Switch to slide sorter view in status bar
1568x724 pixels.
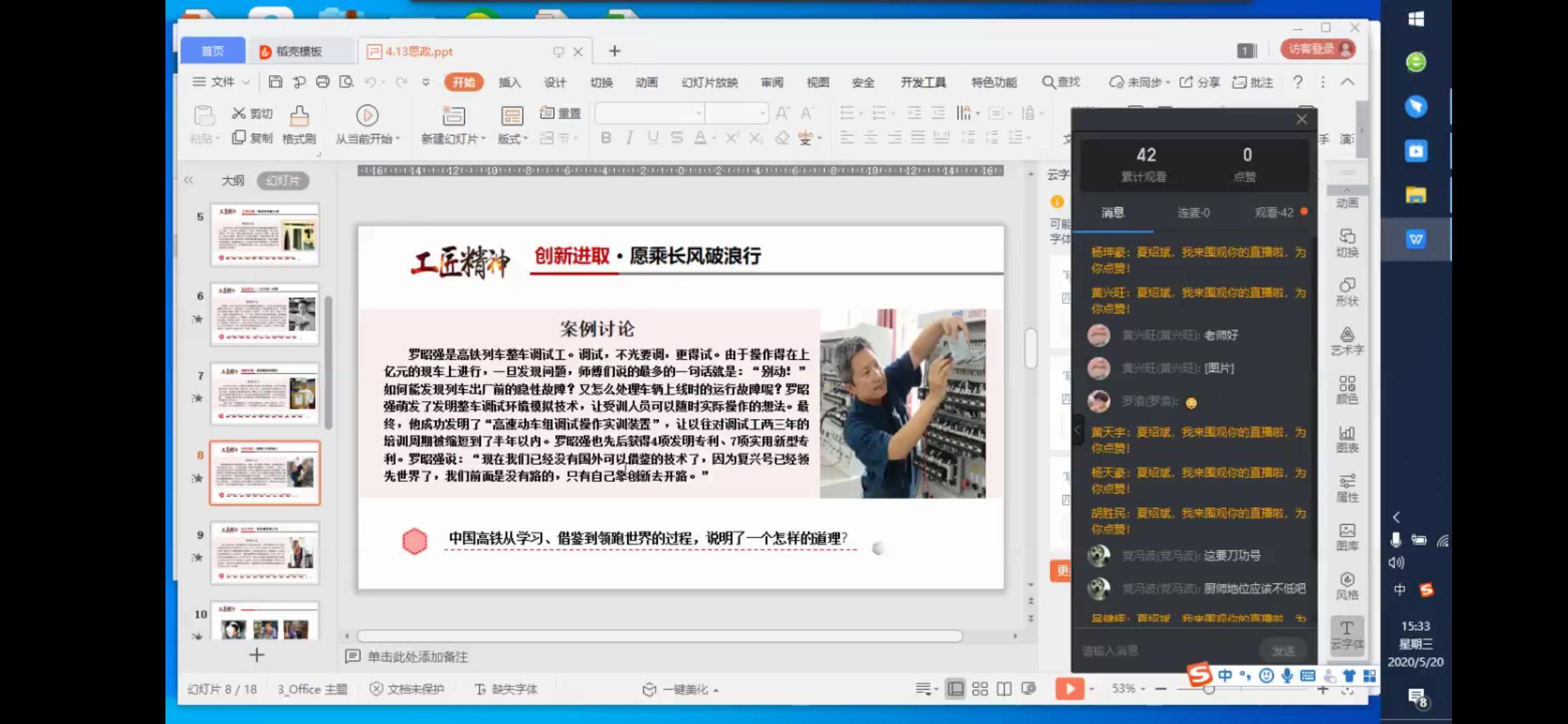point(980,688)
